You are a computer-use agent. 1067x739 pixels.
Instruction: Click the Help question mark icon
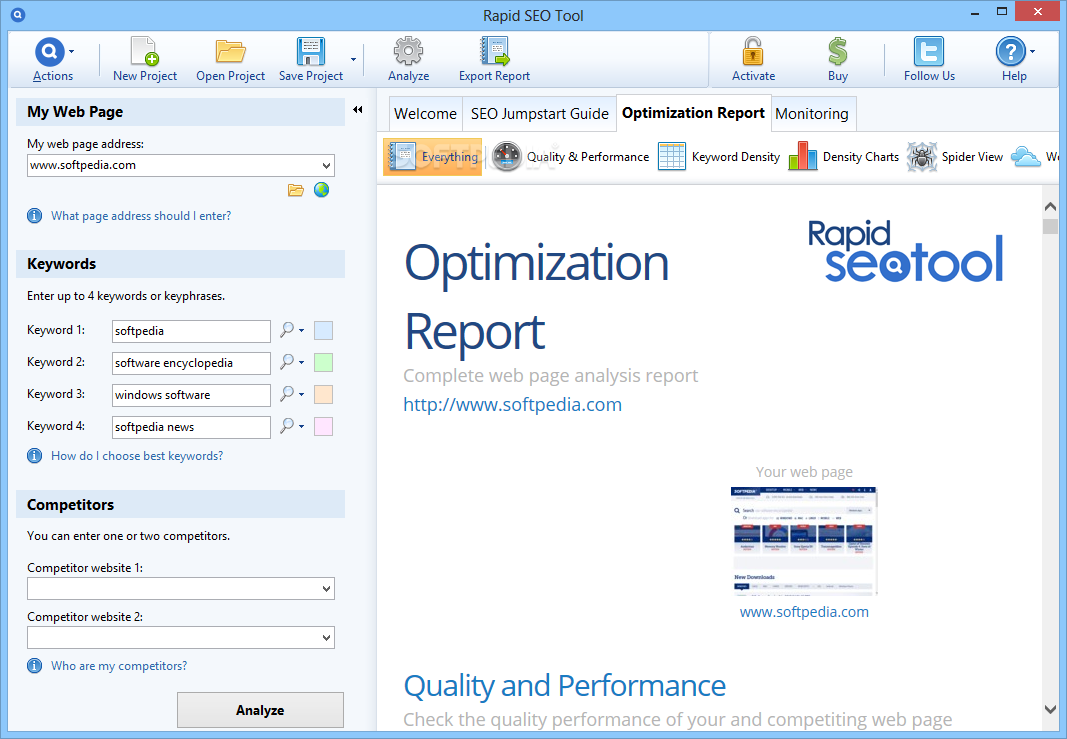pos(1011,51)
